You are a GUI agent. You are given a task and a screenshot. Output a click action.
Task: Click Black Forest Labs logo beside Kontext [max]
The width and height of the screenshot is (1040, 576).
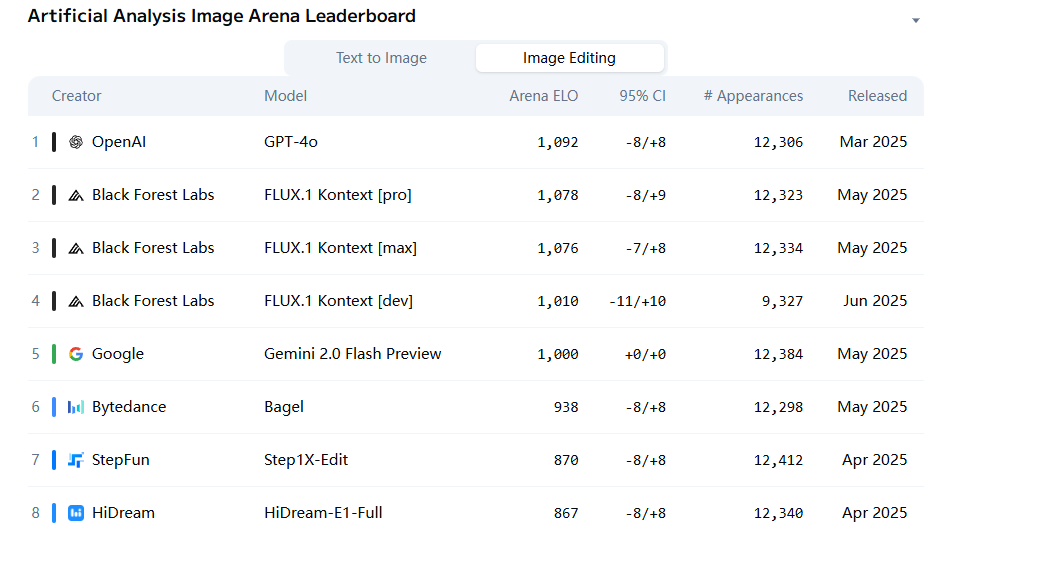(76, 248)
